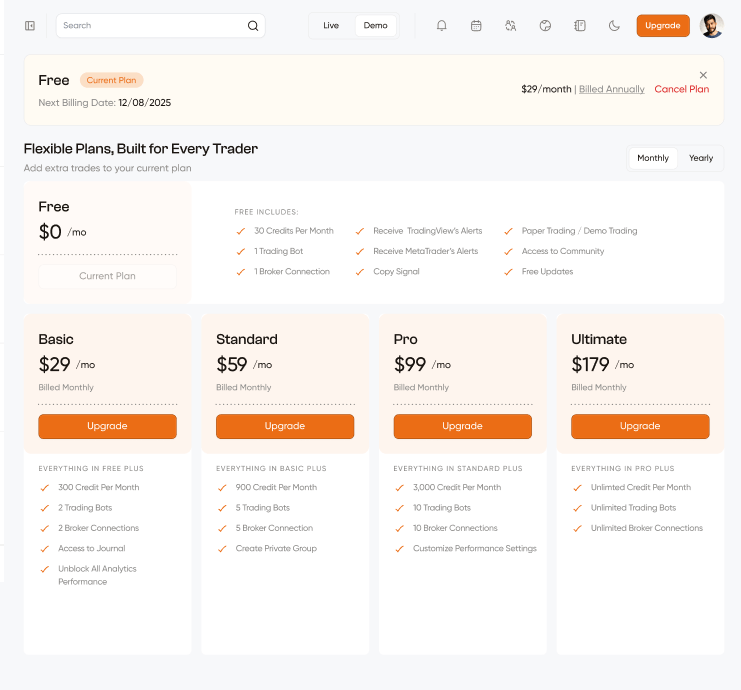
Task: Click the '30 Credits Per Month' feature
Action: coord(294,231)
